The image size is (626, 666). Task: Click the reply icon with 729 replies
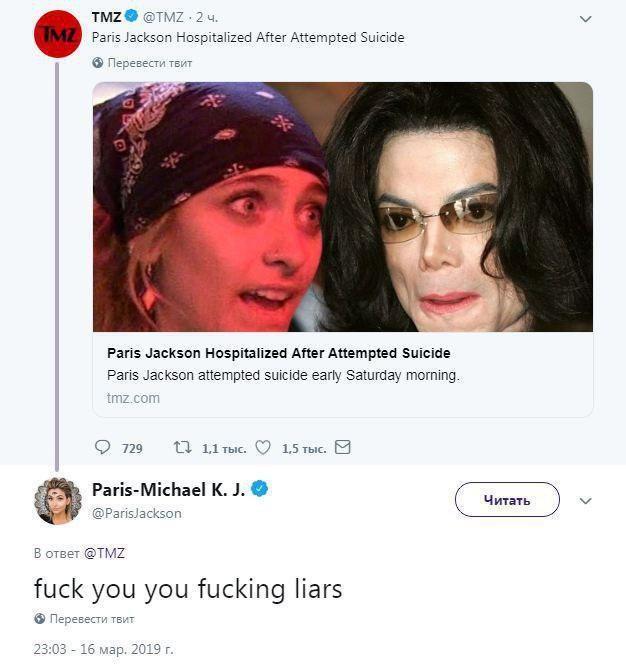pos(103,448)
